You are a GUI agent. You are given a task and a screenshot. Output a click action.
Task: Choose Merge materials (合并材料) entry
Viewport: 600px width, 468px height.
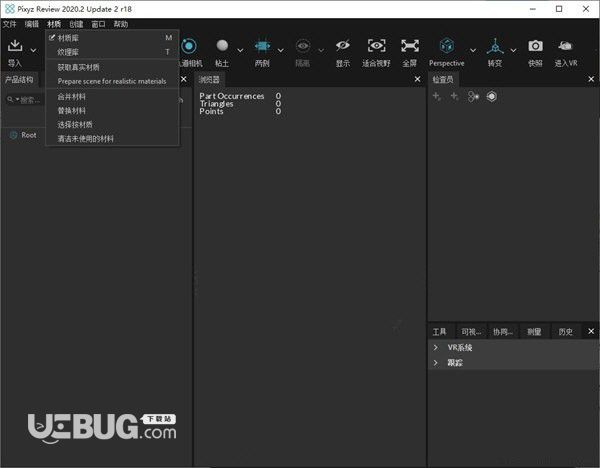click(112, 97)
